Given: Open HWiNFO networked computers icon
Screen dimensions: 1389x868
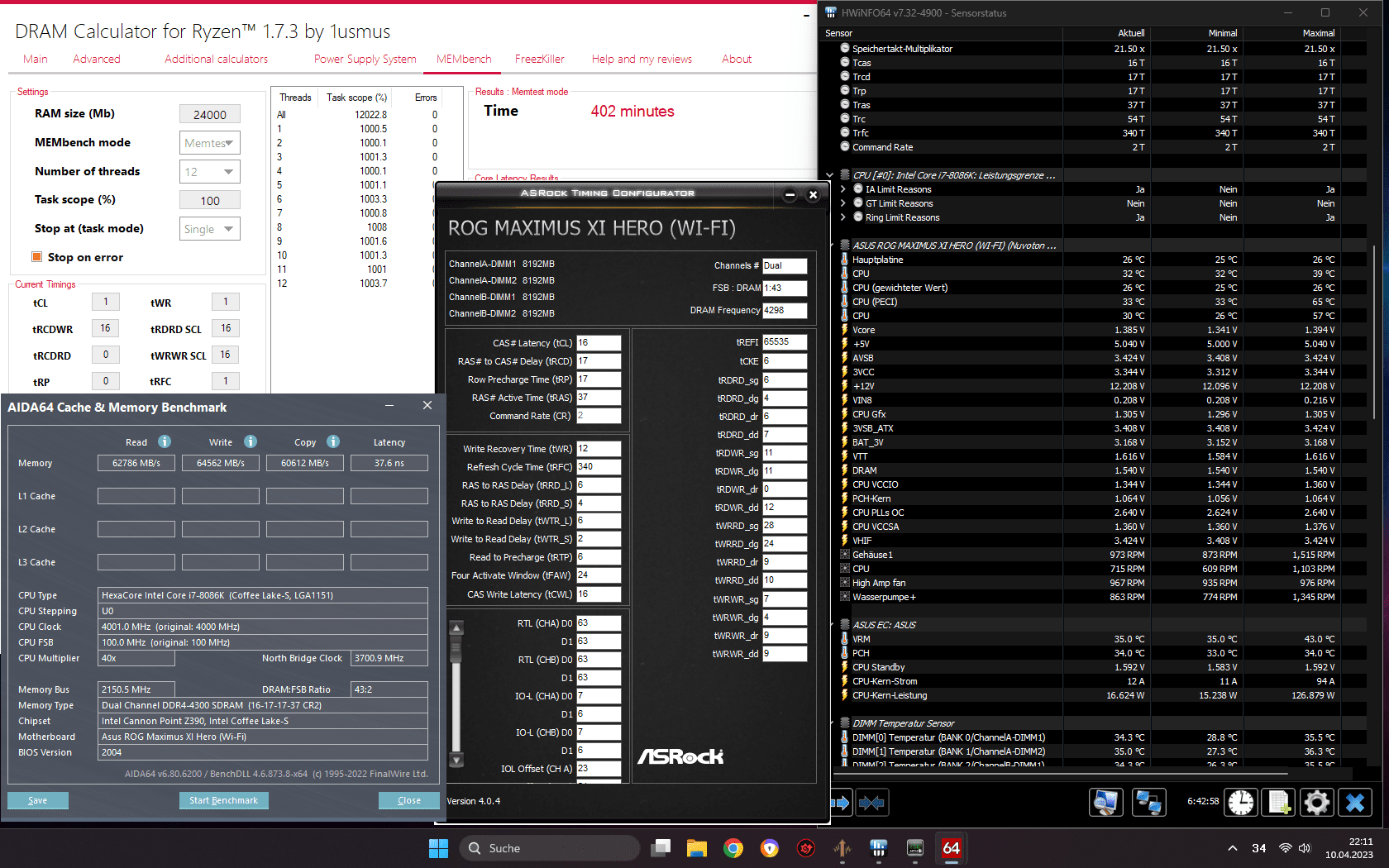Looking at the screenshot, I should [1149, 802].
